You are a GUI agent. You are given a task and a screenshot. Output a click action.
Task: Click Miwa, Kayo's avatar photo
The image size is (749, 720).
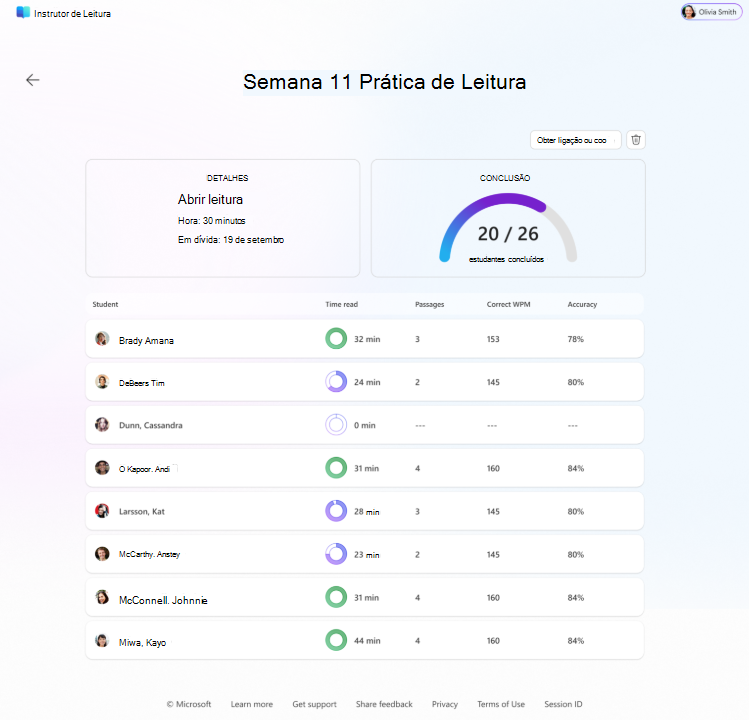point(102,640)
